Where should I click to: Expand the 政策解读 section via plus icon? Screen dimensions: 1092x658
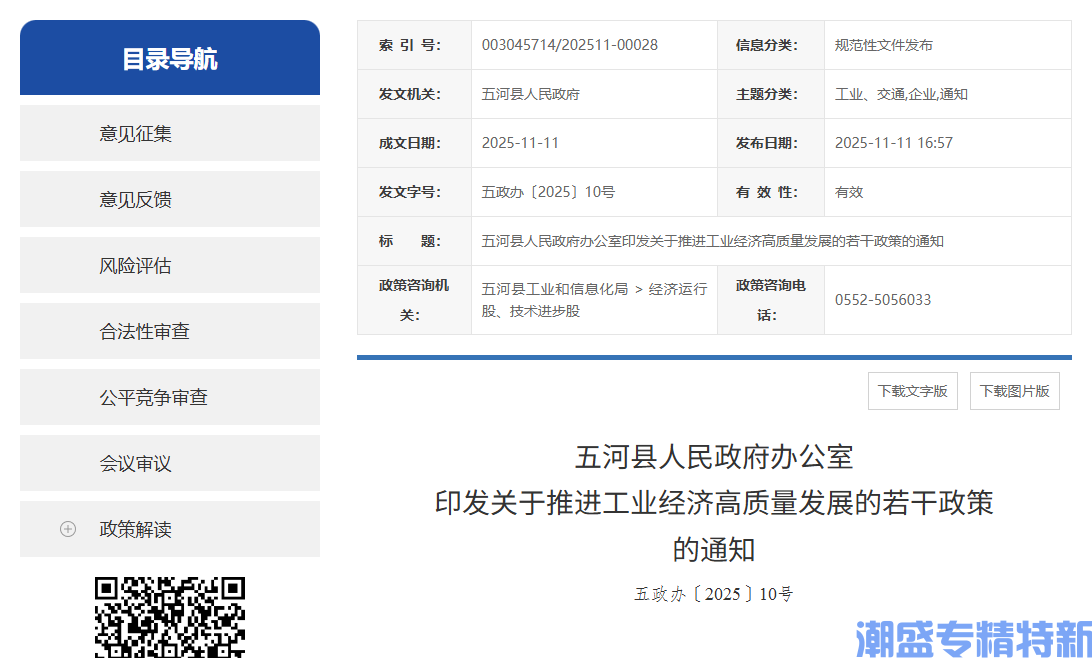68,529
